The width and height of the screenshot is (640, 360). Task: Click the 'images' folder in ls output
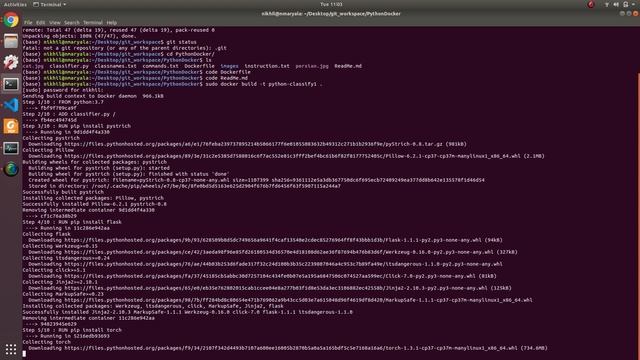(229, 66)
